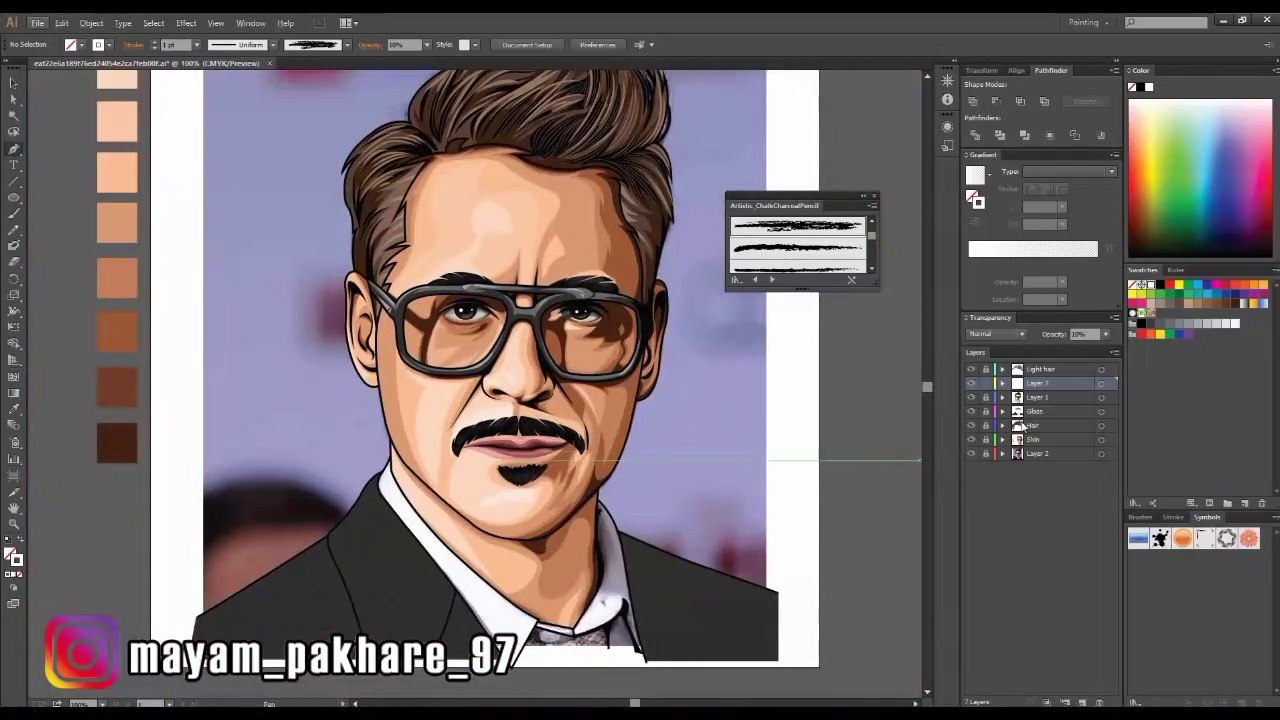
Task: Open the fill color dropdown
Action: pos(83,45)
